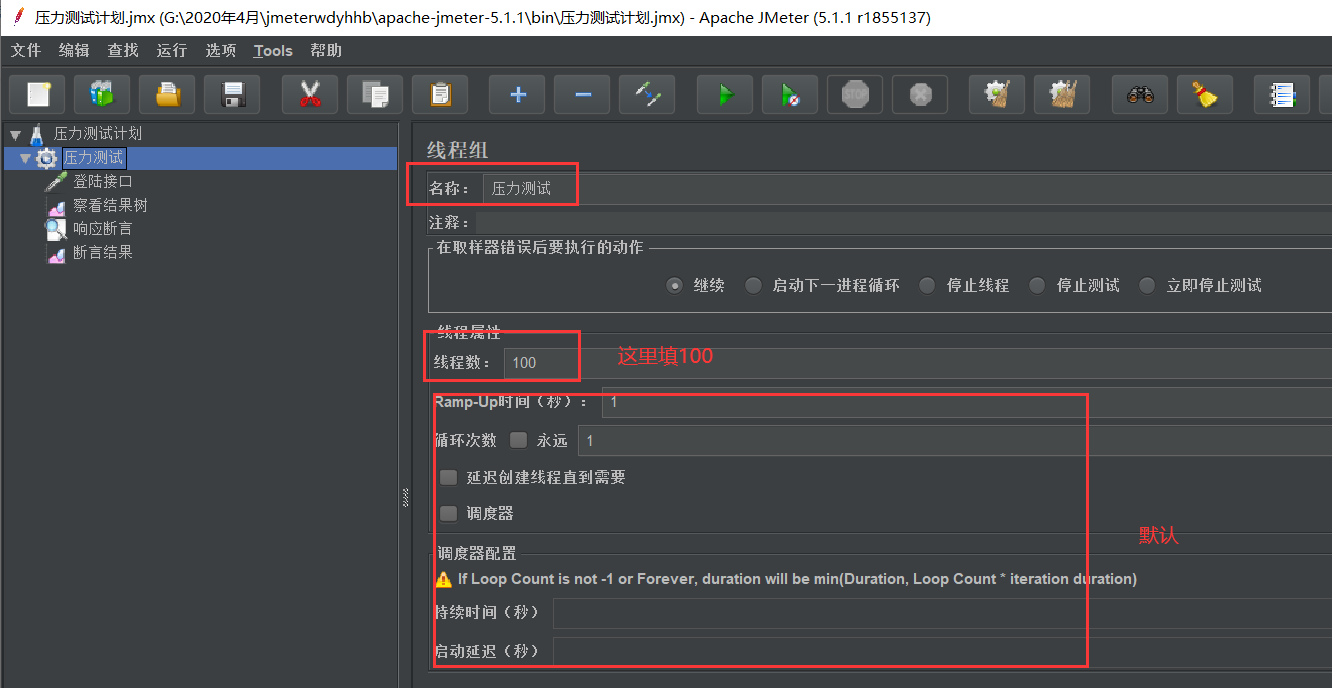The height and width of the screenshot is (688, 1332).
Task: Choose the 停止测试 radio option
Action: [x=1037, y=285]
